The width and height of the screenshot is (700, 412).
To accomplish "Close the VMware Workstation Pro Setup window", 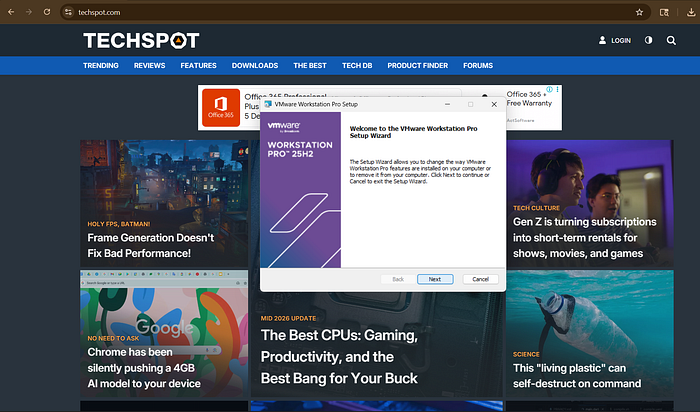I will [x=494, y=104].
